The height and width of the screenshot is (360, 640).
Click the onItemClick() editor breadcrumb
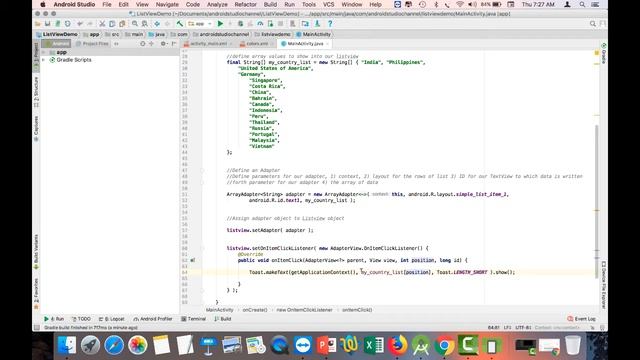(x=357, y=310)
